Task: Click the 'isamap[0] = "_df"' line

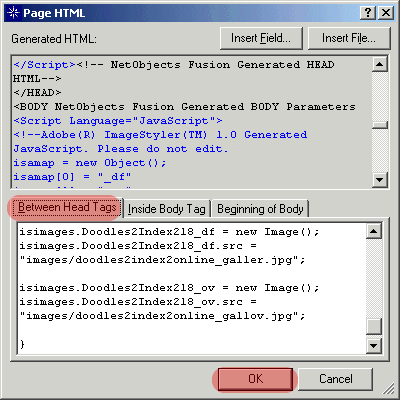Action: coord(72,177)
